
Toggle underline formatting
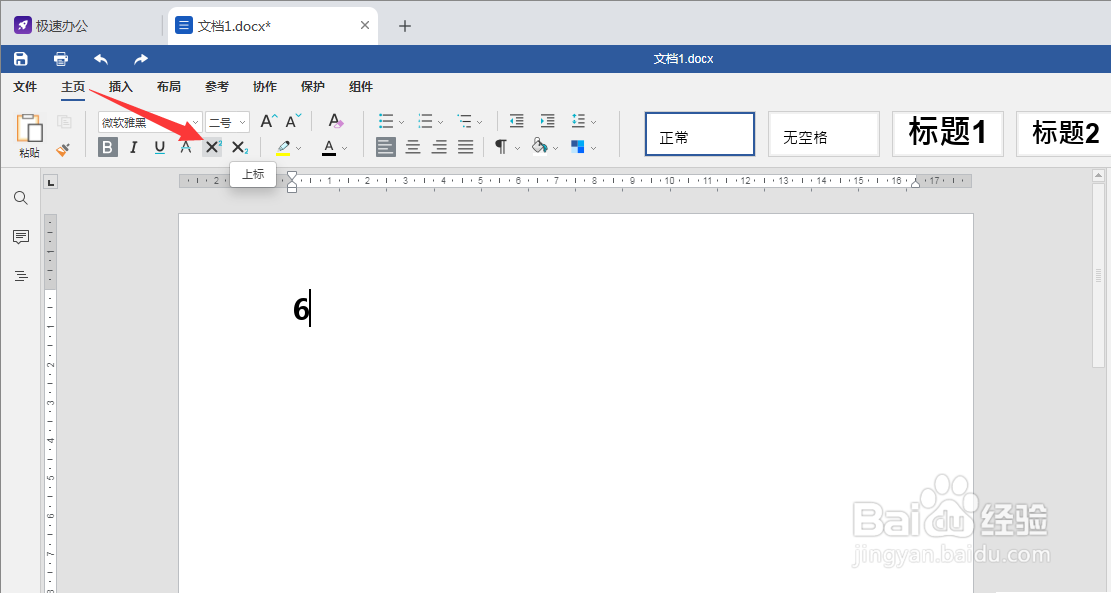(159, 147)
